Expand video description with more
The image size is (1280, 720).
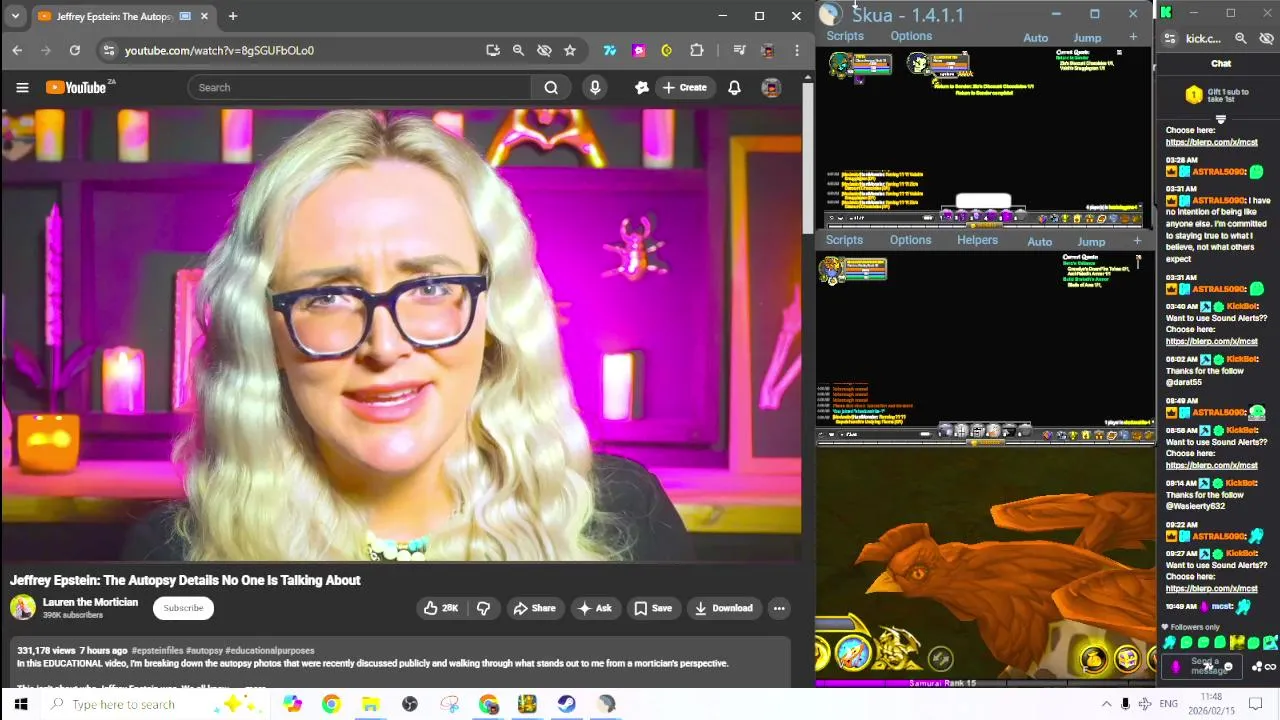[256, 687]
